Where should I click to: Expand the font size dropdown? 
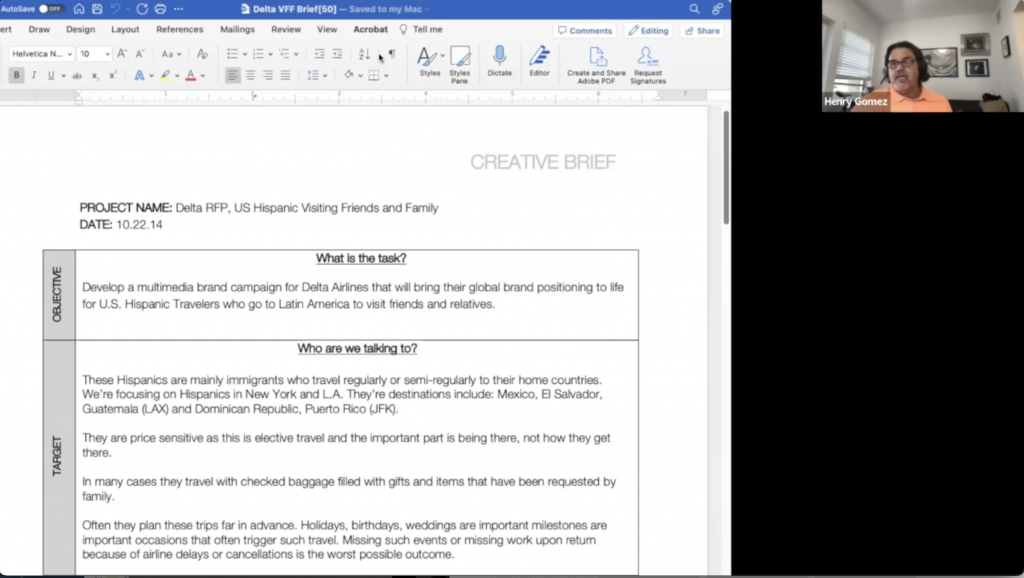point(107,54)
